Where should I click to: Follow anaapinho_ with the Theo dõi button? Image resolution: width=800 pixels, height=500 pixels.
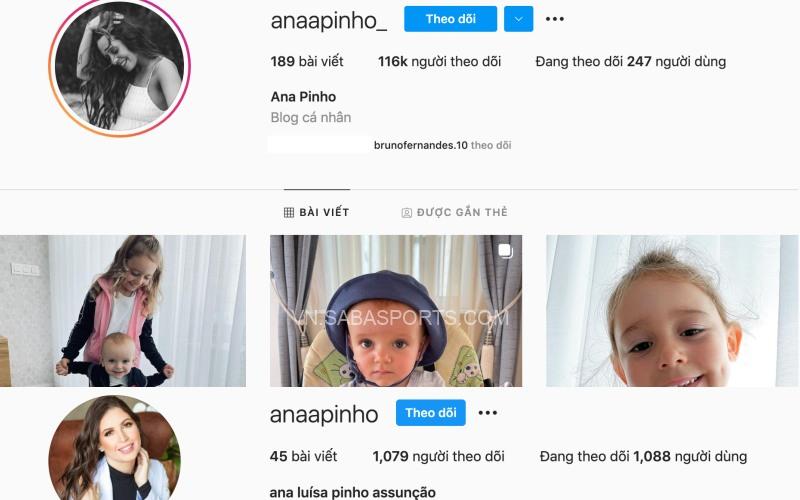[451, 19]
